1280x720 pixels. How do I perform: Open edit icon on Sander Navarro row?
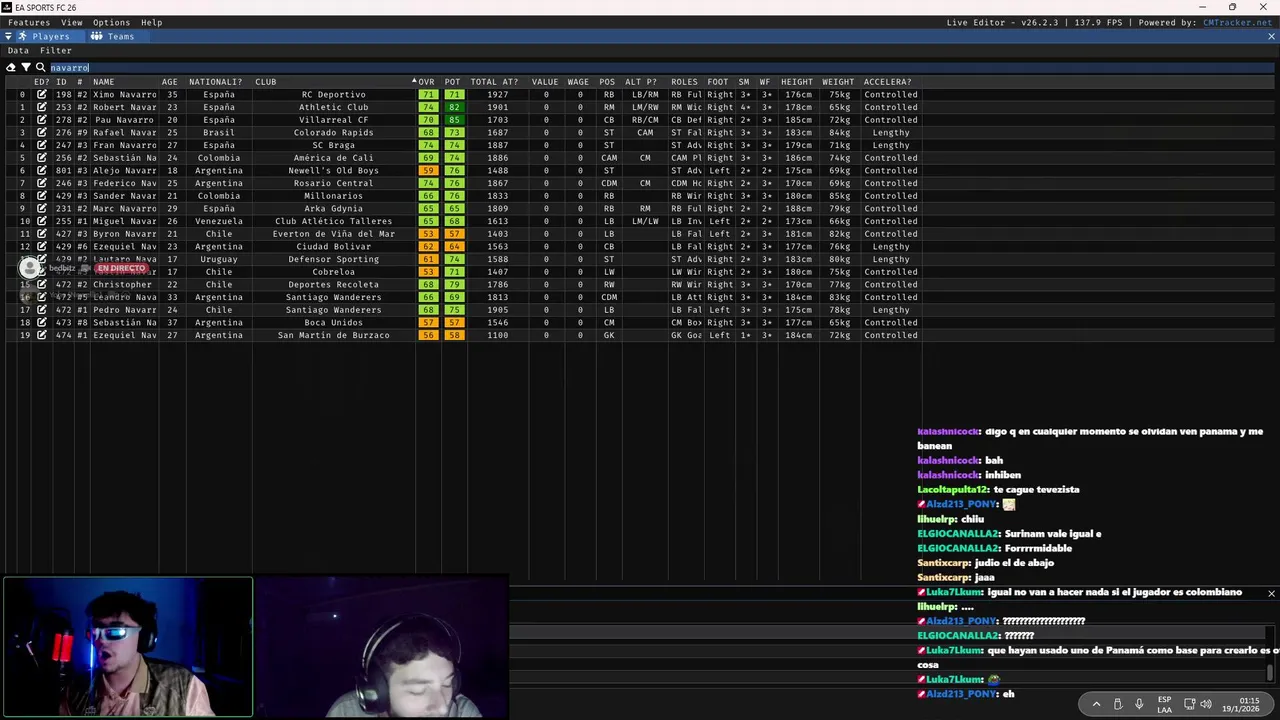pyautogui.click(x=42, y=196)
